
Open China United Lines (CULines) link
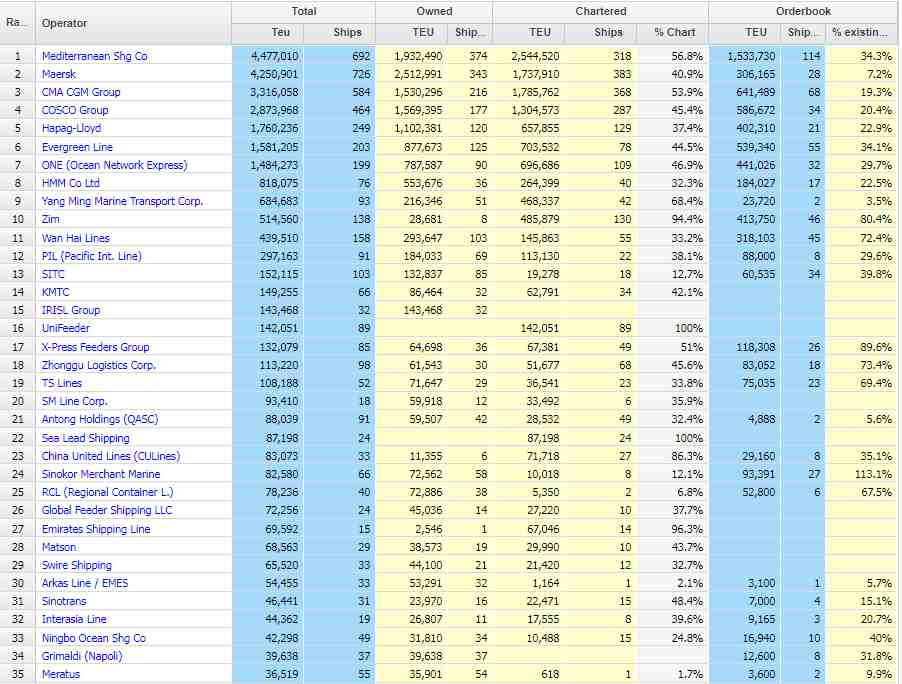(x=111, y=456)
